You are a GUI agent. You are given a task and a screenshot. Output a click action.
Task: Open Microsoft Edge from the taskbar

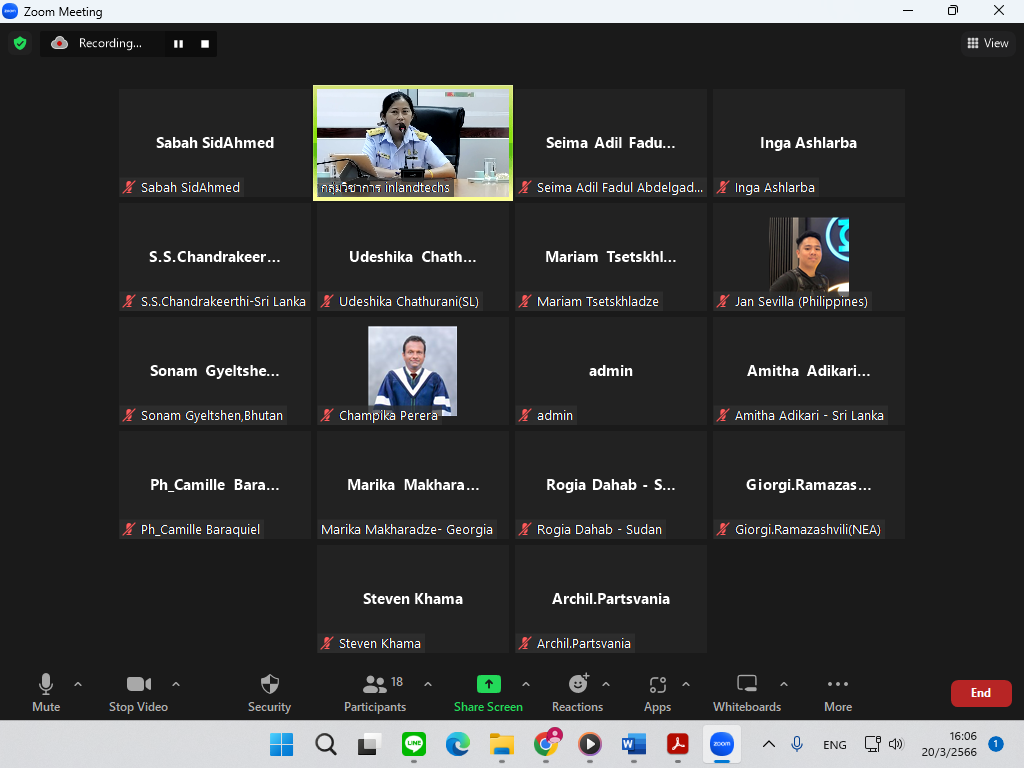[458, 744]
